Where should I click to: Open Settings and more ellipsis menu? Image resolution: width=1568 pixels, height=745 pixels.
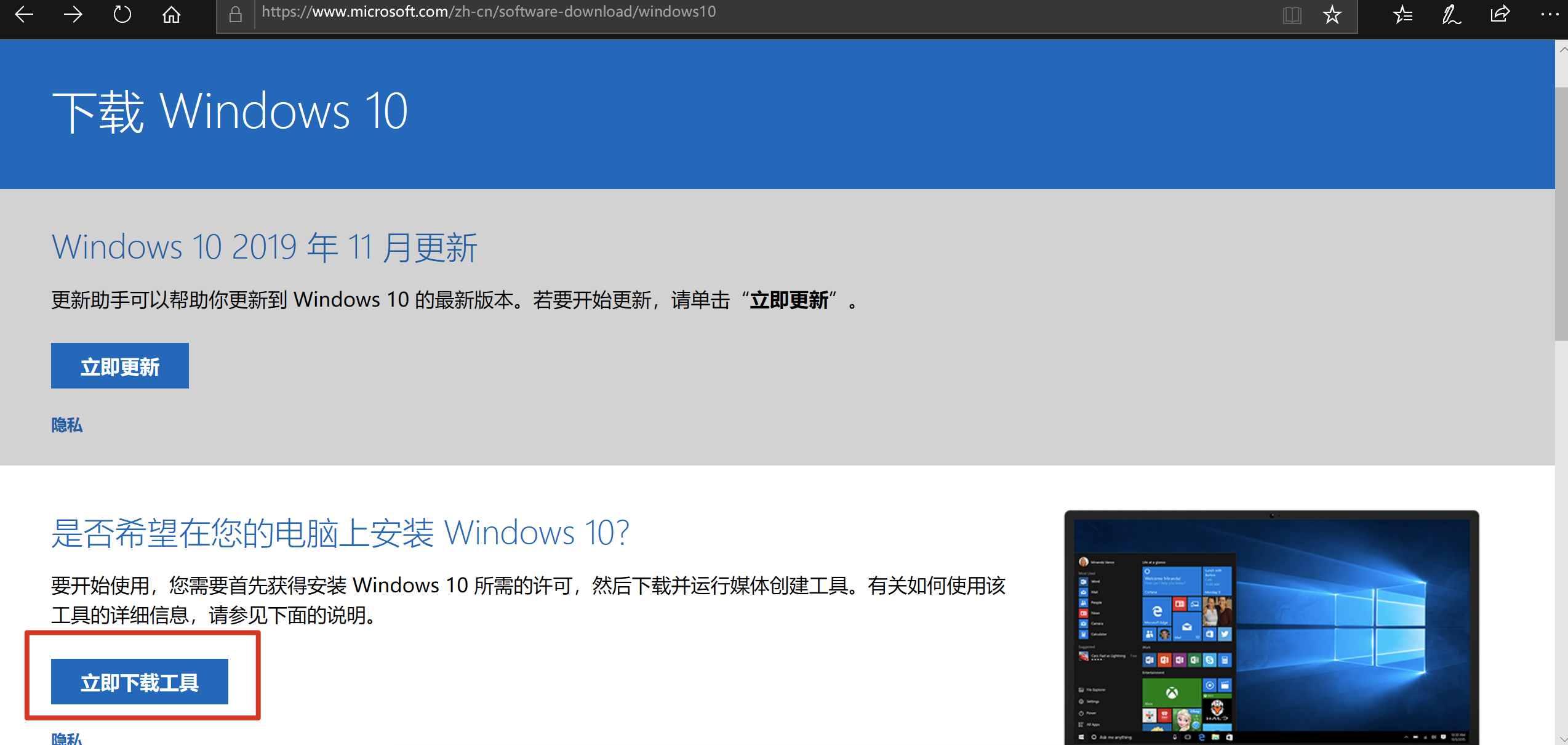tap(1549, 14)
